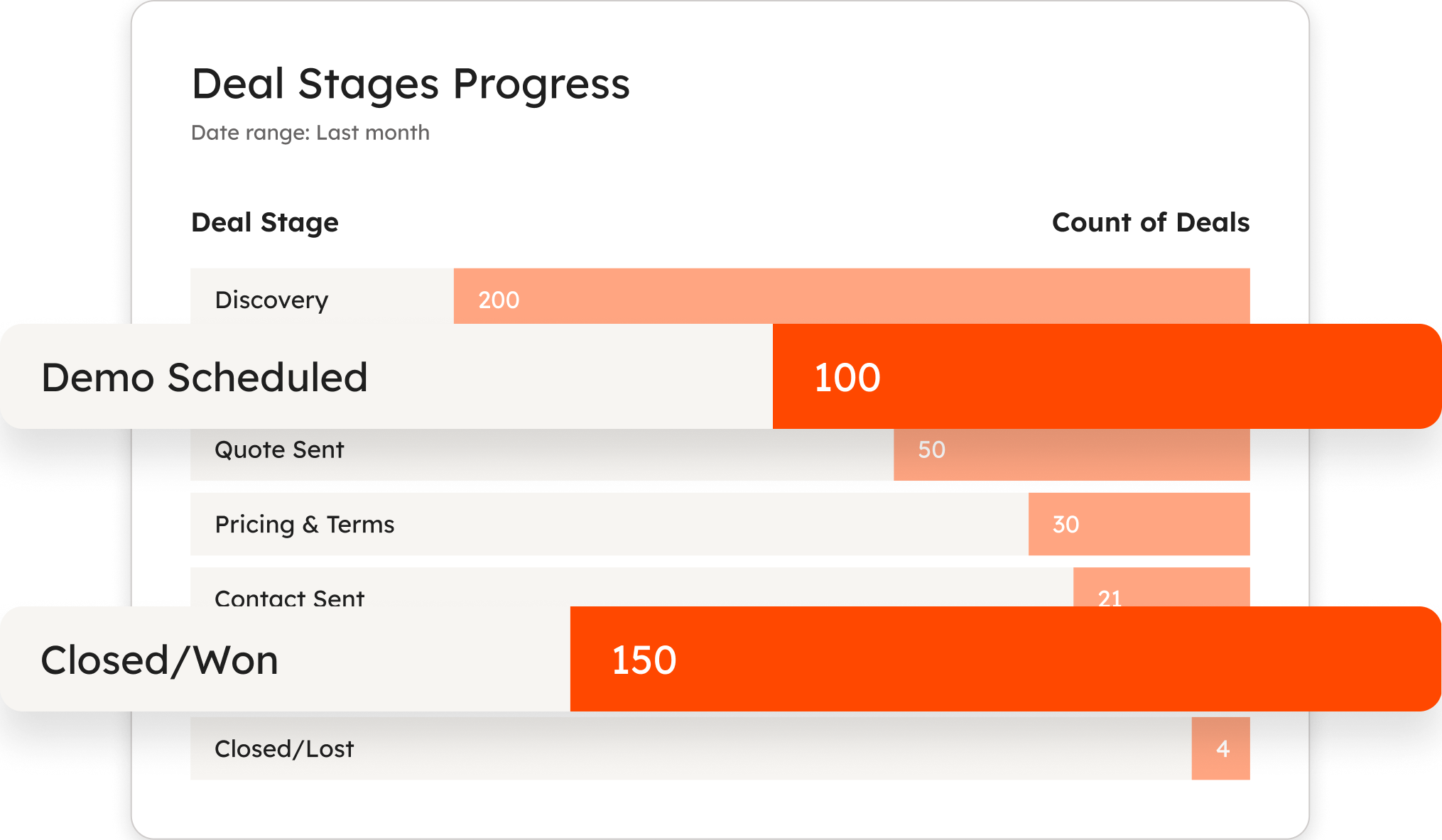The width and height of the screenshot is (1442, 840).
Task: Click the Discovery bar showing 200
Action: [x=852, y=296]
